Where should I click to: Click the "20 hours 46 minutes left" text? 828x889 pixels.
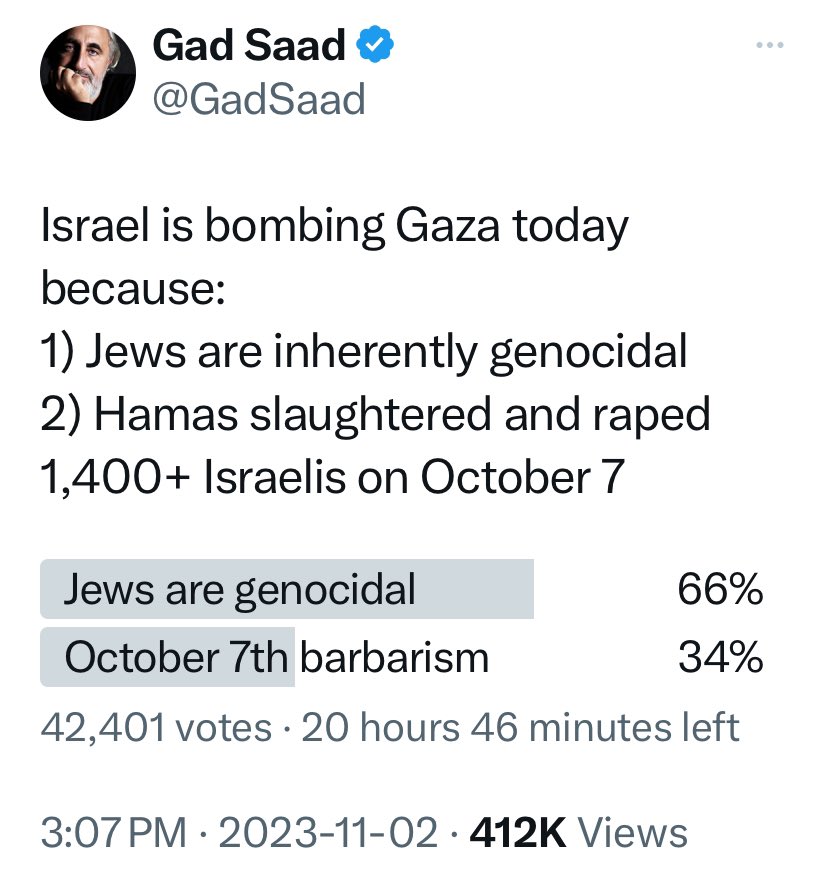click(x=520, y=727)
